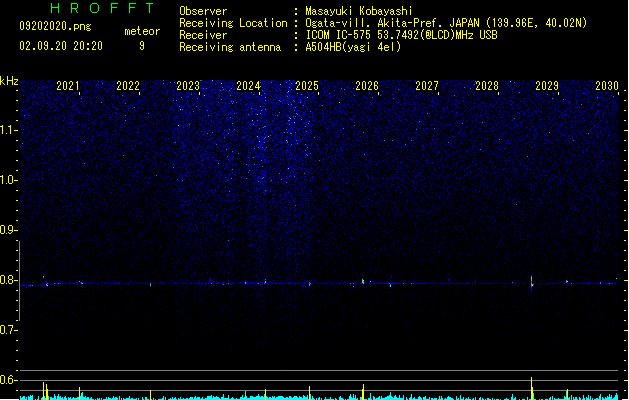Image resolution: width=629 pixels, height=400 pixels.
Task: Click the meteor count value 9
Action: [x=142, y=46]
